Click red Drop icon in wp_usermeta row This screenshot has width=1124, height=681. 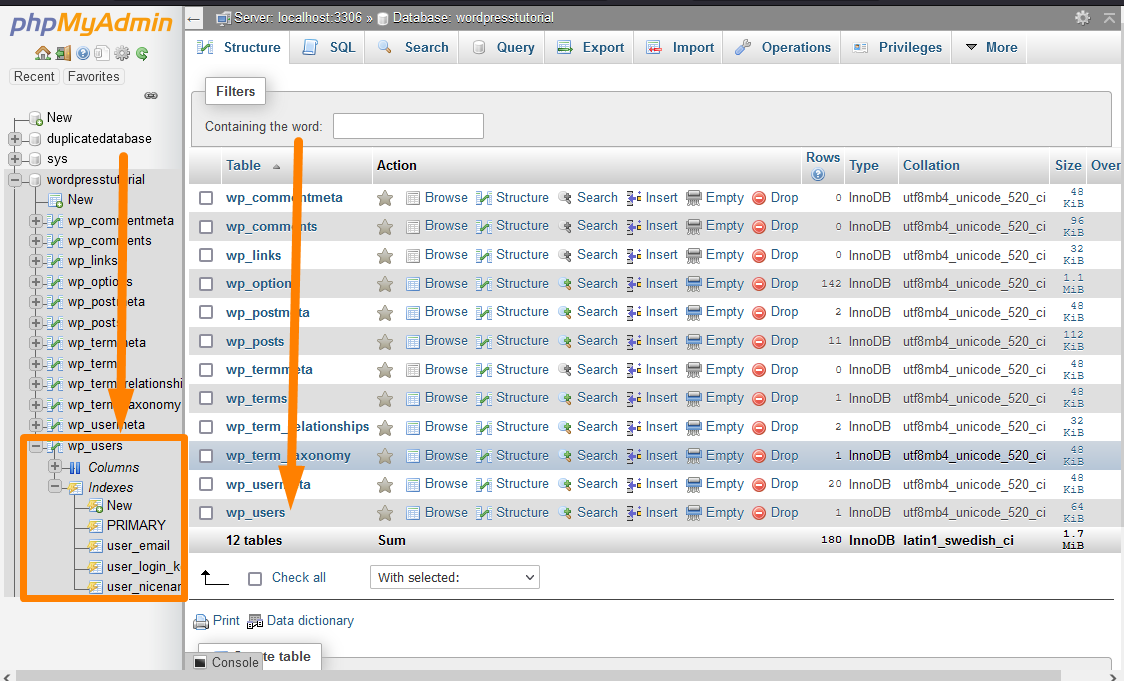click(759, 485)
